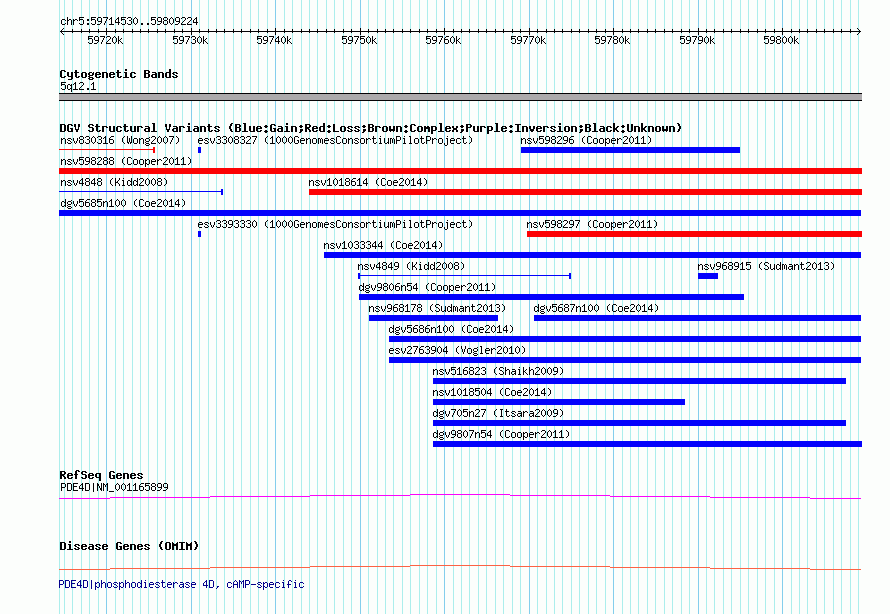890x614 pixels.
Task: Click the PDE4D phosphodiesterase 4D OMIM link
Action: [x=182, y=584]
